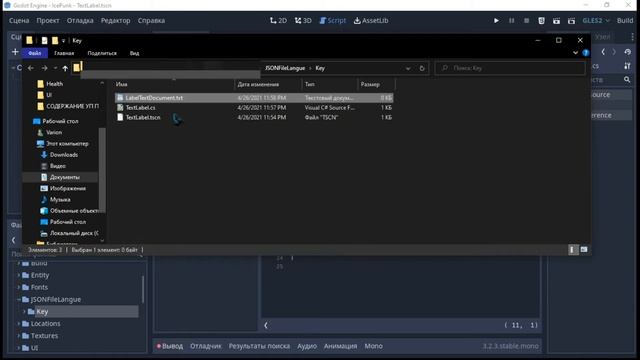
Task: Expand the Textures folder in Godot FileSystem
Action: [18, 336]
